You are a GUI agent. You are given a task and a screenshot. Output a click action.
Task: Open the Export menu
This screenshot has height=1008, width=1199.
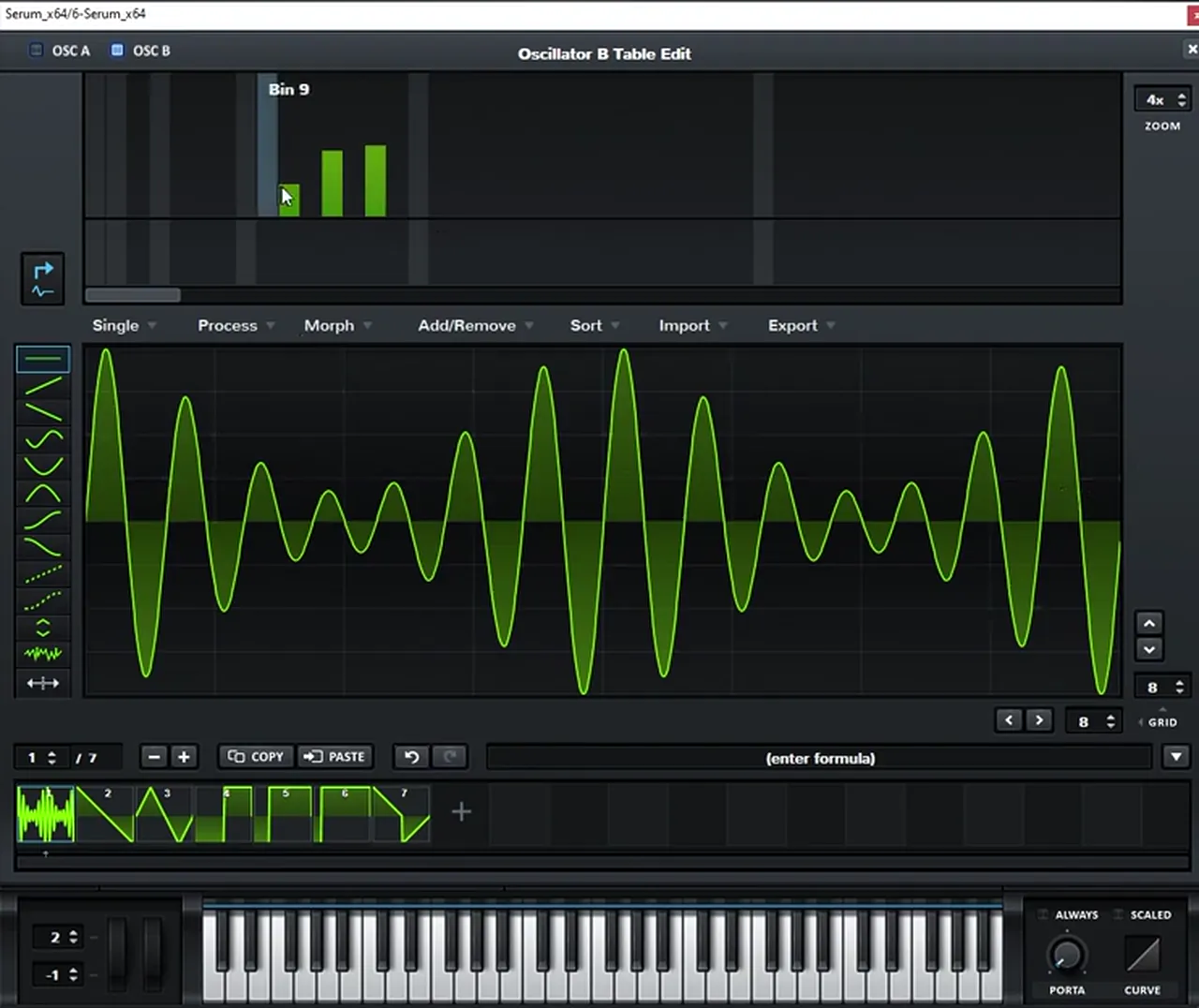coord(802,325)
